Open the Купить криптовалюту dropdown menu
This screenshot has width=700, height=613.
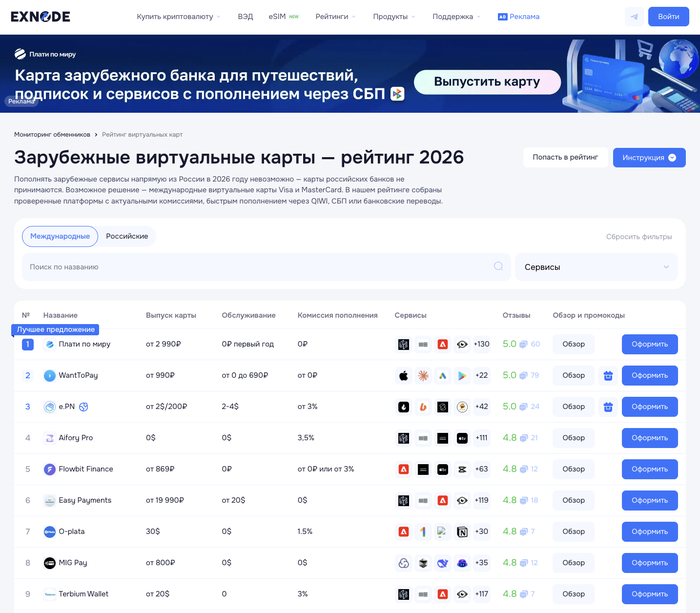(x=179, y=17)
